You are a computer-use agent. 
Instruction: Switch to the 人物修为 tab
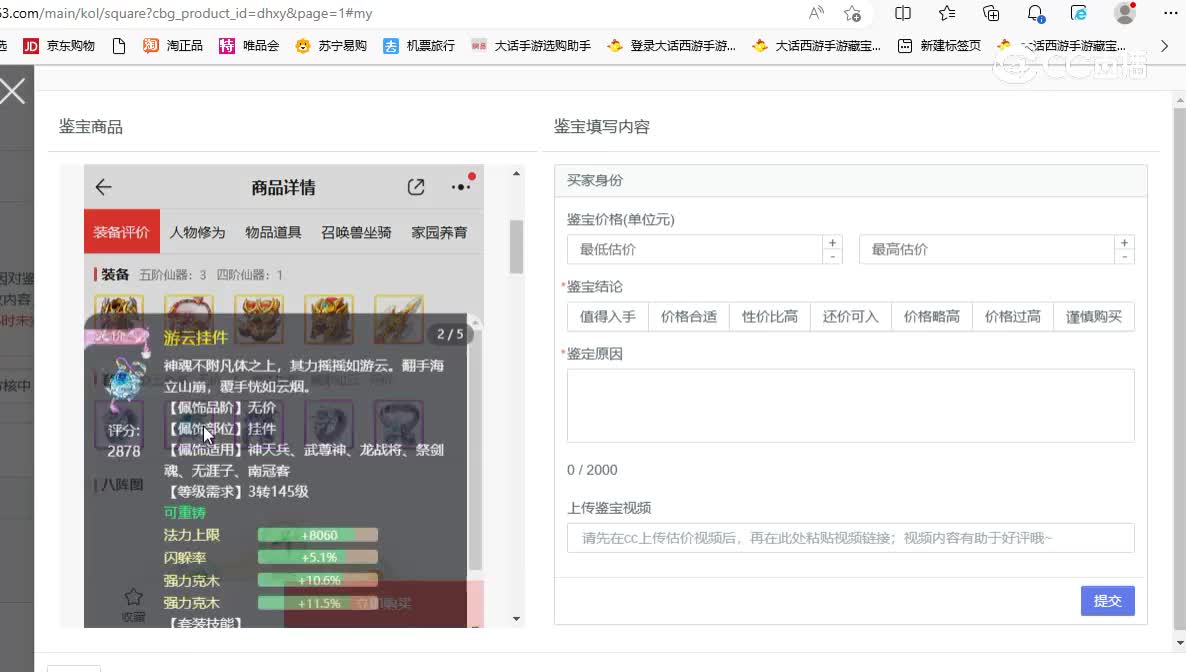point(197,232)
